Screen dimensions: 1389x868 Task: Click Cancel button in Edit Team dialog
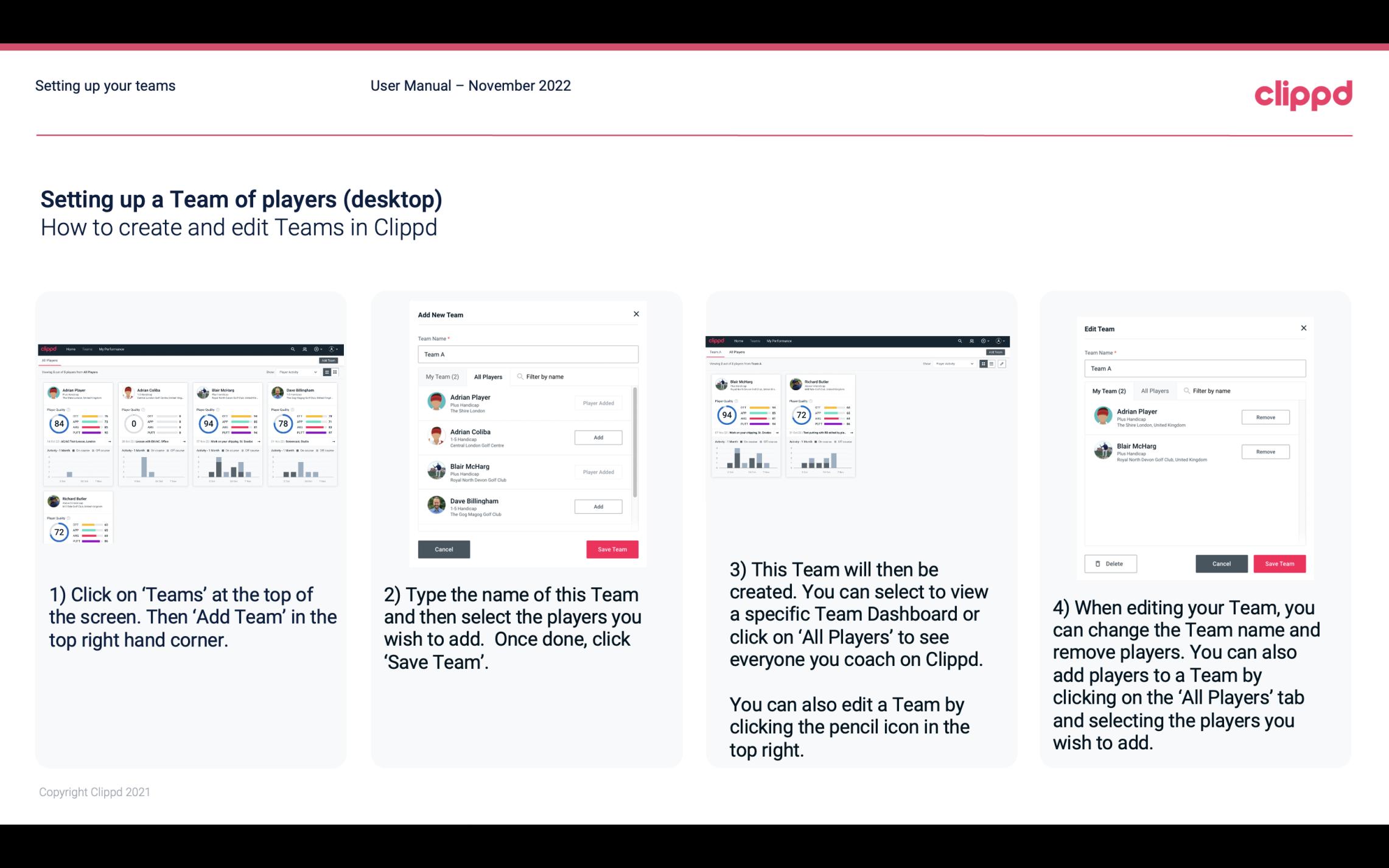click(1222, 563)
